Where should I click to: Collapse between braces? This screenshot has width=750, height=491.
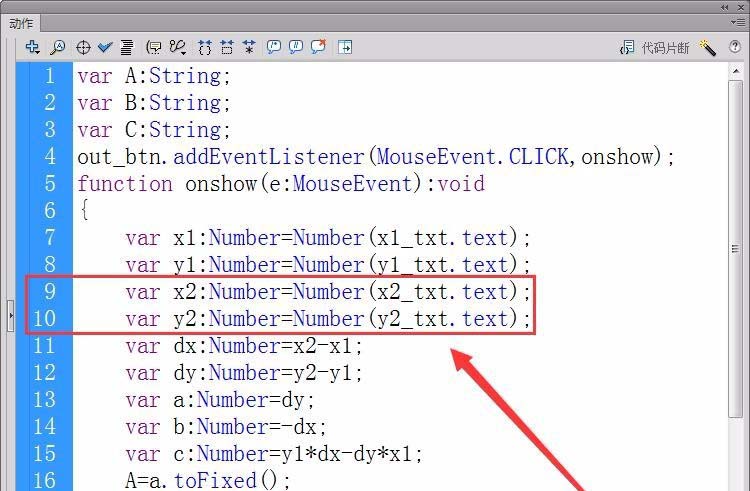(205, 47)
